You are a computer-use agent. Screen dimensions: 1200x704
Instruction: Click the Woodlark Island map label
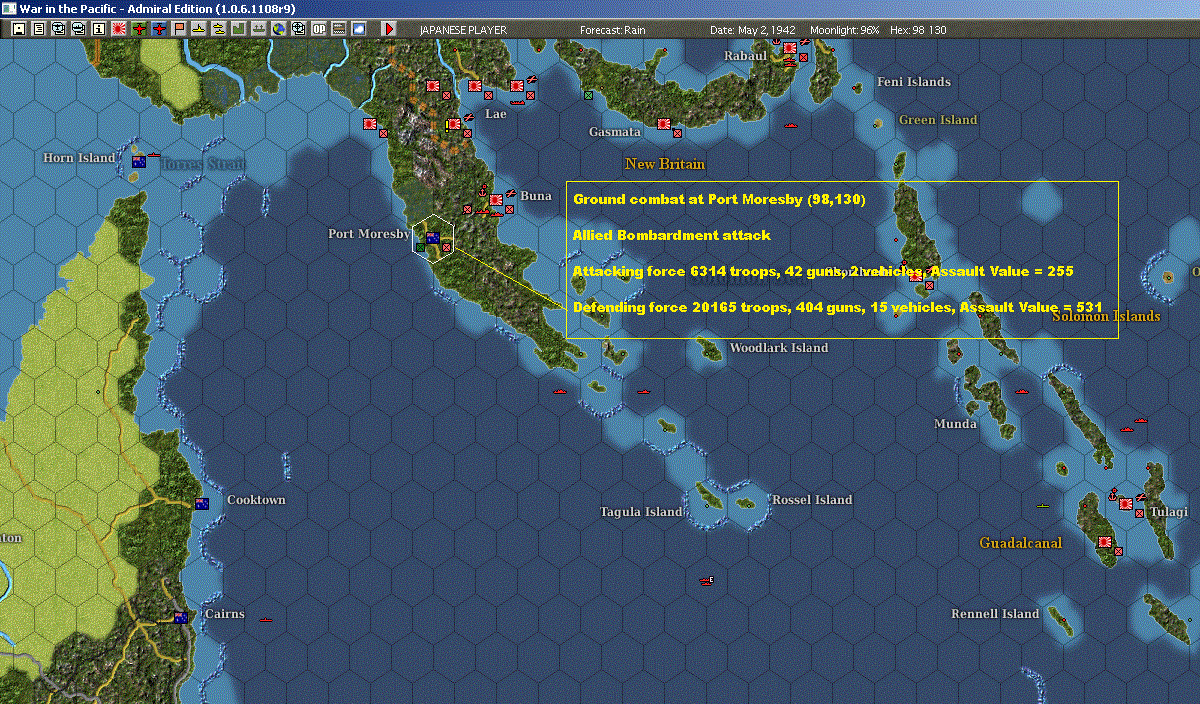pyautogui.click(x=779, y=348)
